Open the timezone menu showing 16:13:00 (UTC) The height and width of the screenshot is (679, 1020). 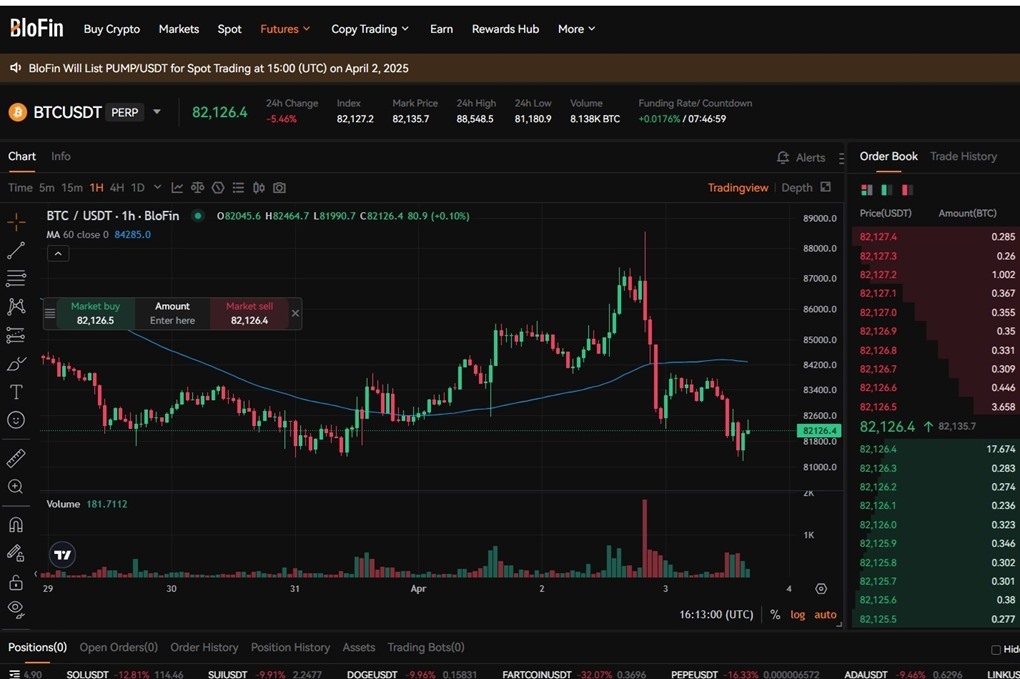coord(716,615)
